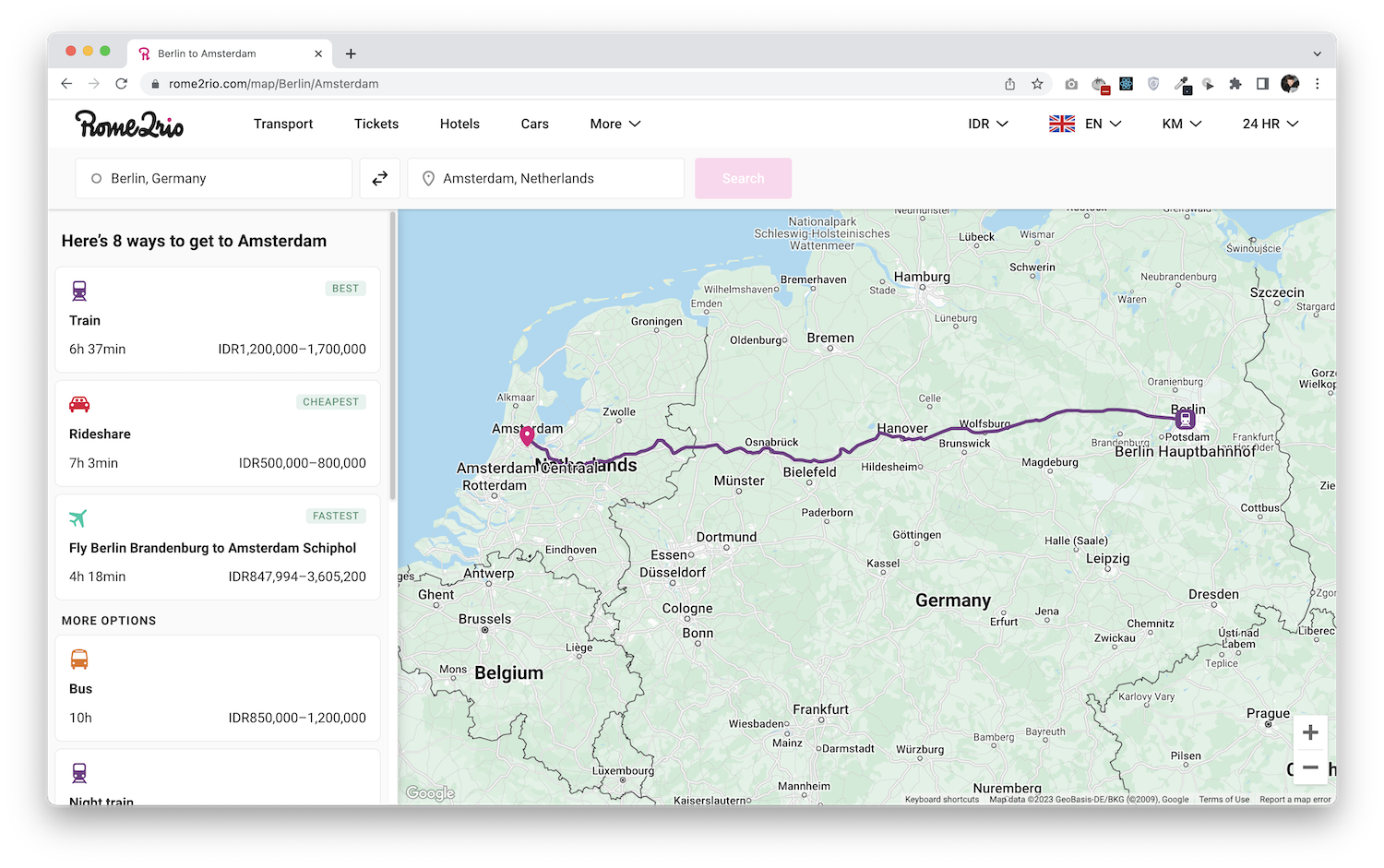Viewport: 1384px width, 868px height.
Task: Reload the page
Action: tap(121, 84)
